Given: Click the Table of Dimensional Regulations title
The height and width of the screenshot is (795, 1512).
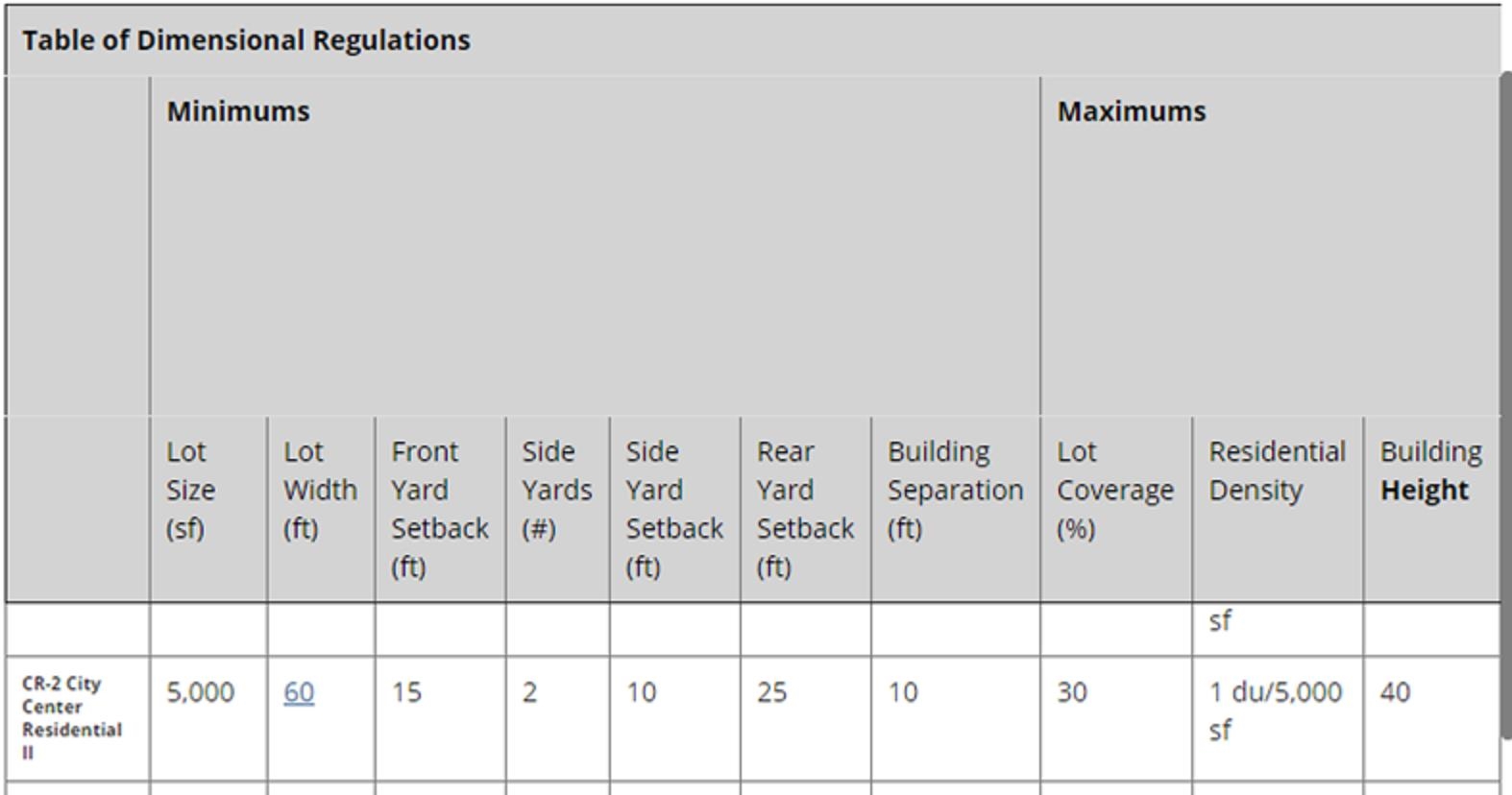Looking at the screenshot, I should 246,40.
